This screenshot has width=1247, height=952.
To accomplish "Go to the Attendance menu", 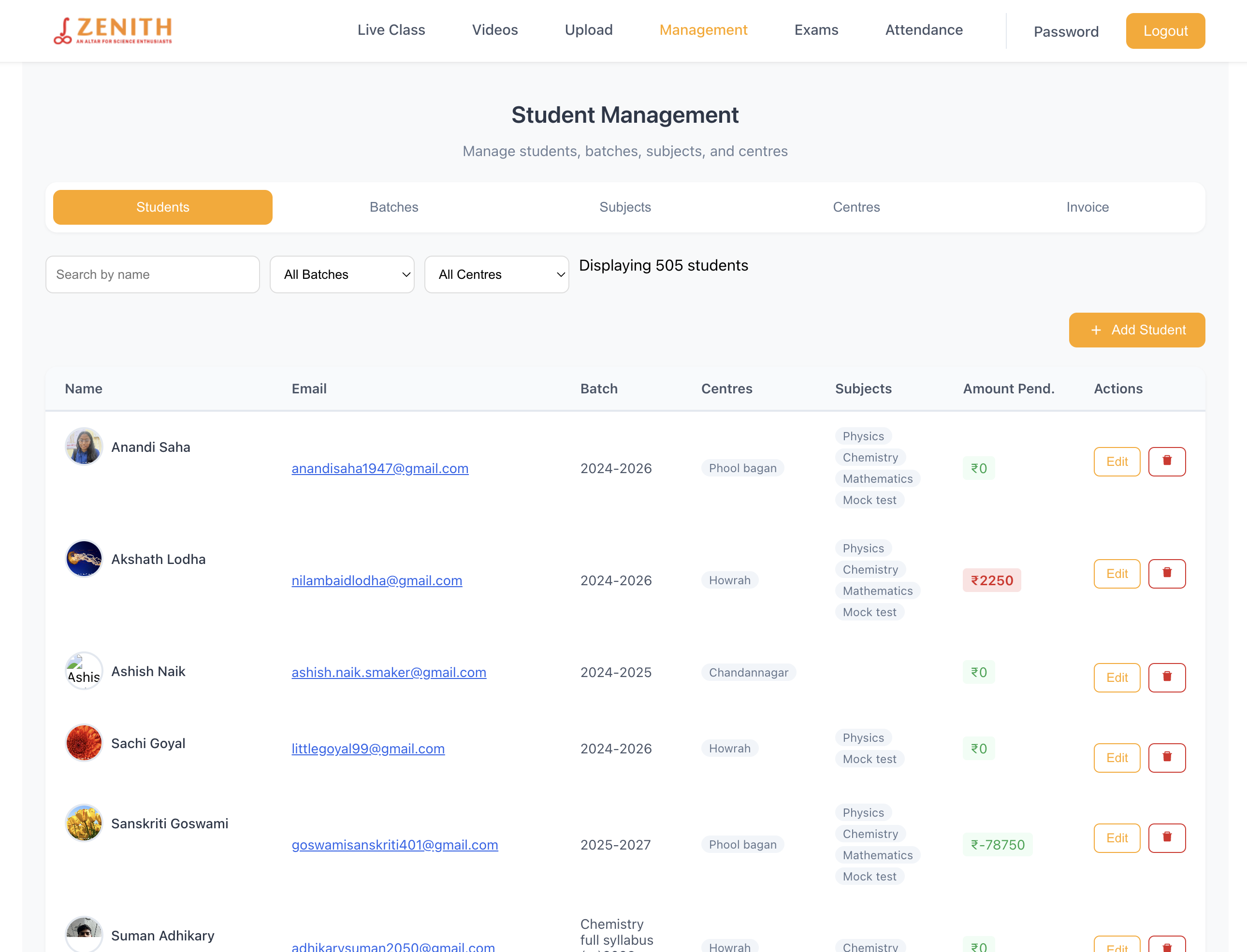I will point(923,30).
